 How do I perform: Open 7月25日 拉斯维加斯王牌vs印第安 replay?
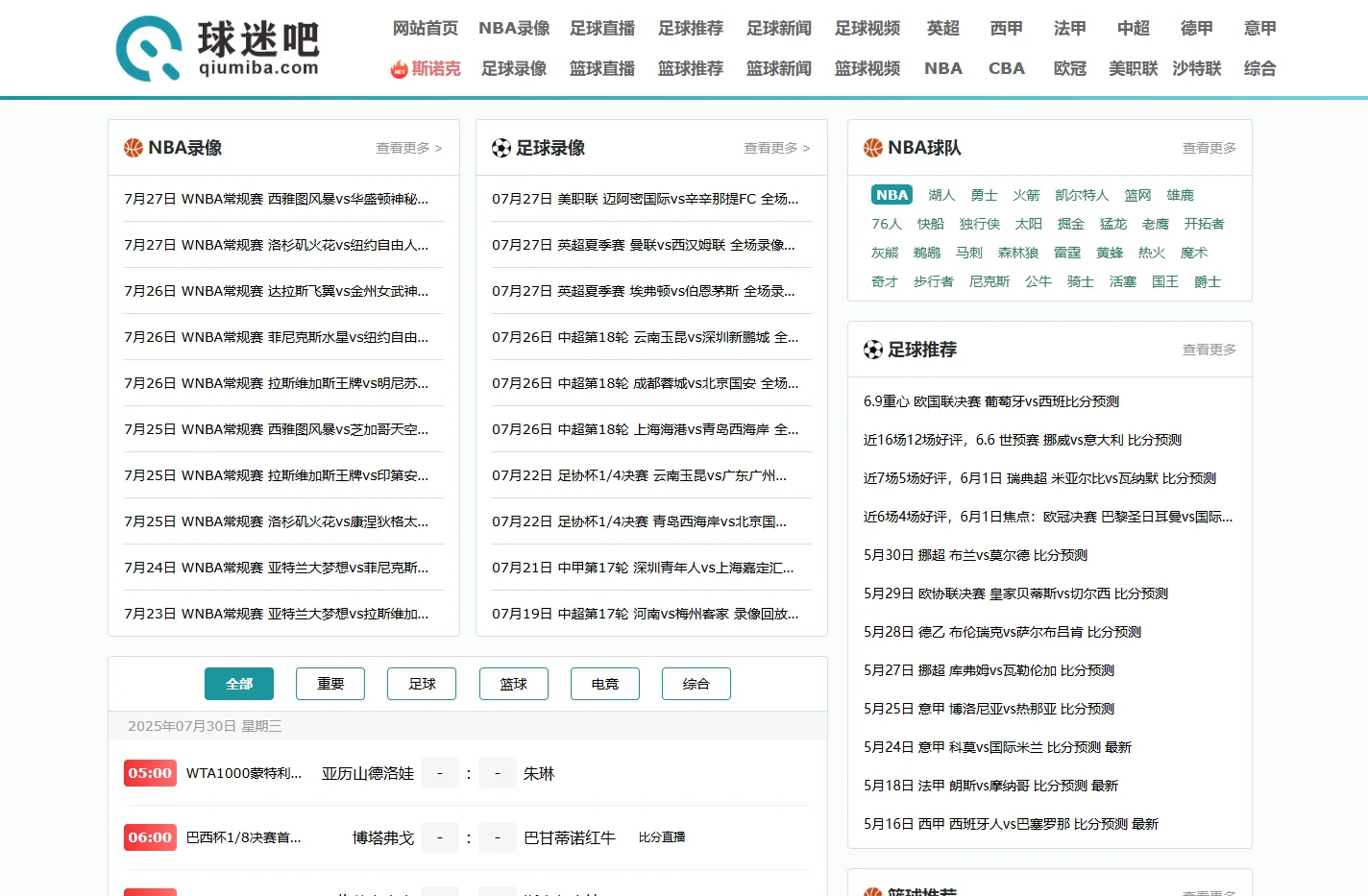(x=277, y=475)
